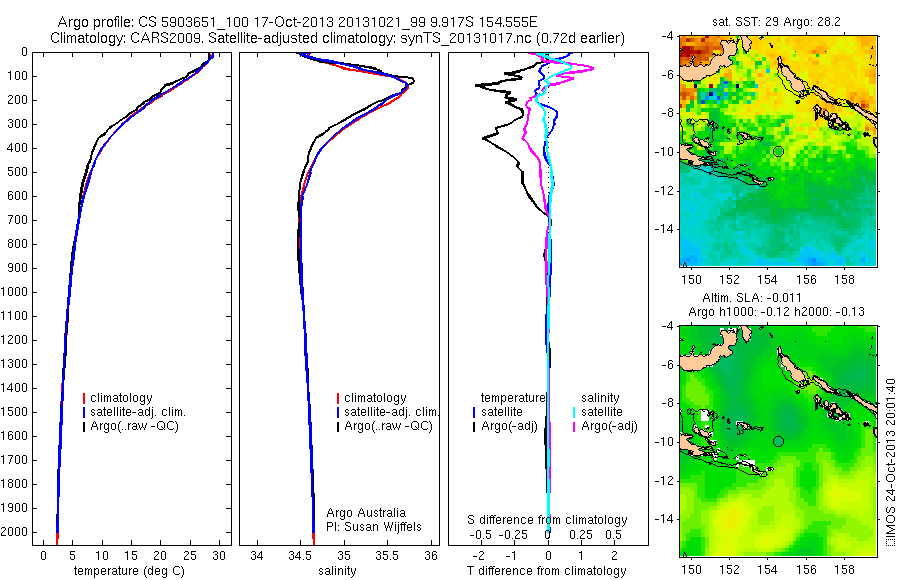Image resolution: width=900 pixels, height=580 pixels.
Task: Click 'S difference from climatology' label
Action: tap(547, 520)
